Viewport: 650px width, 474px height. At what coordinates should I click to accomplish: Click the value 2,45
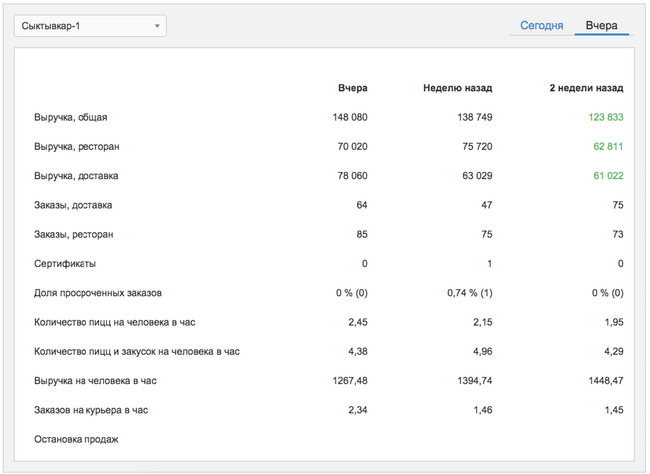tap(358, 323)
